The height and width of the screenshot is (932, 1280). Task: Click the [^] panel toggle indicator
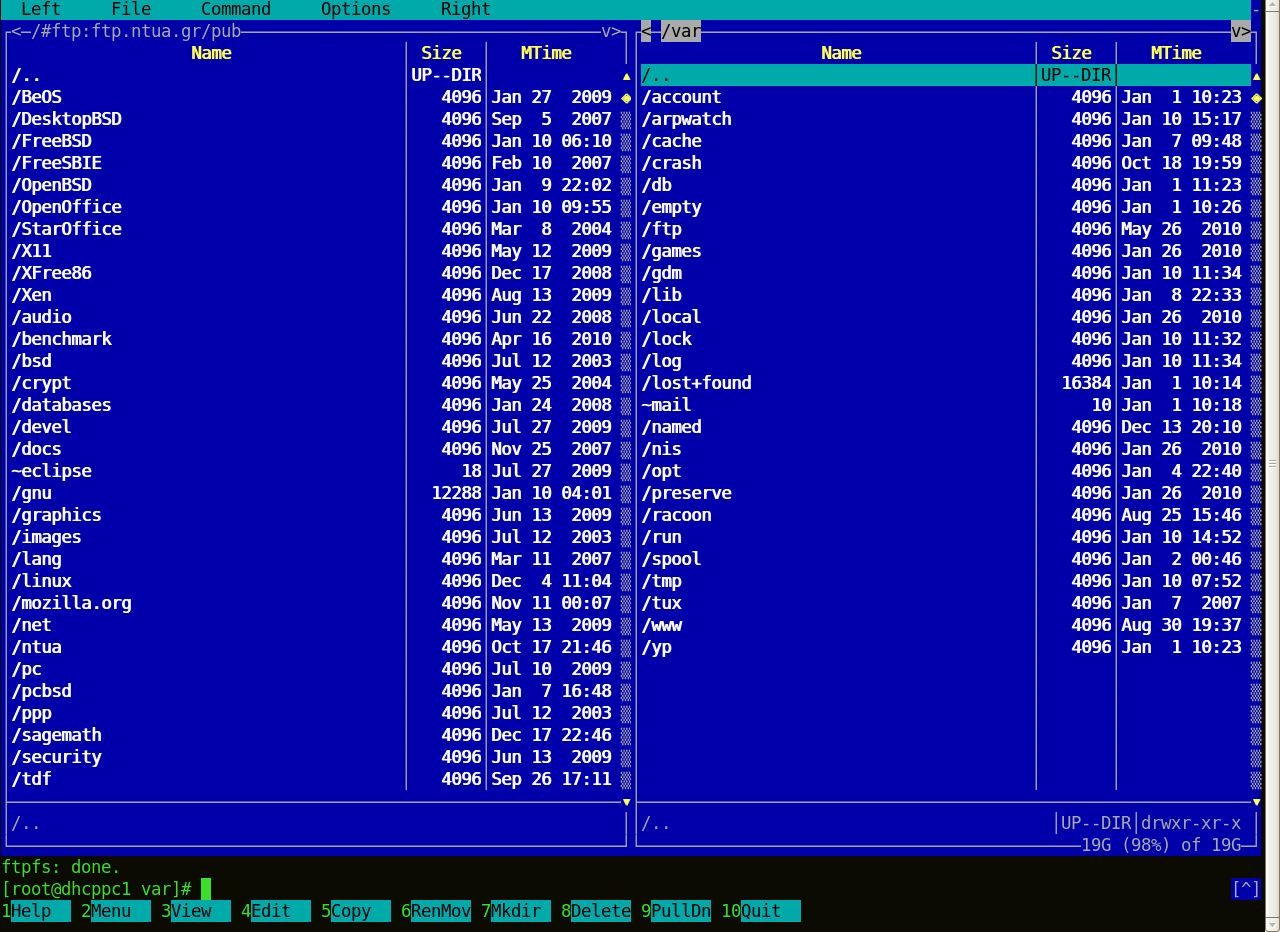tap(1246, 888)
